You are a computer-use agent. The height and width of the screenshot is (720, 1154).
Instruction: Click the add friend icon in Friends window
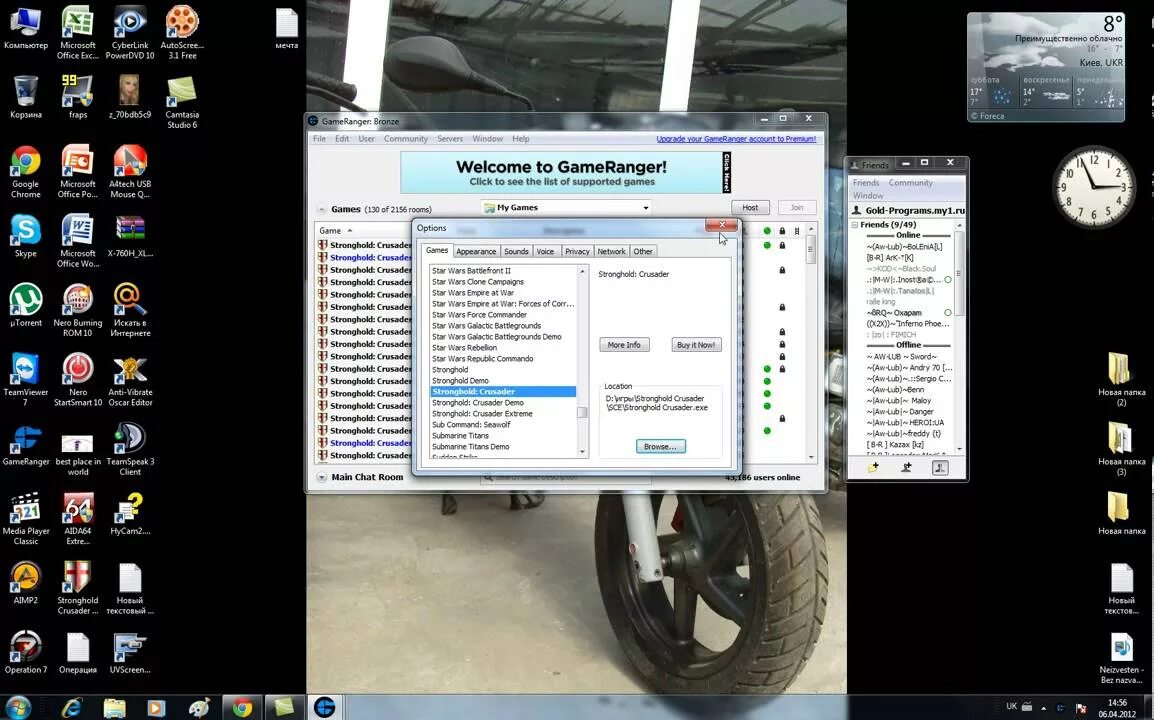point(906,467)
